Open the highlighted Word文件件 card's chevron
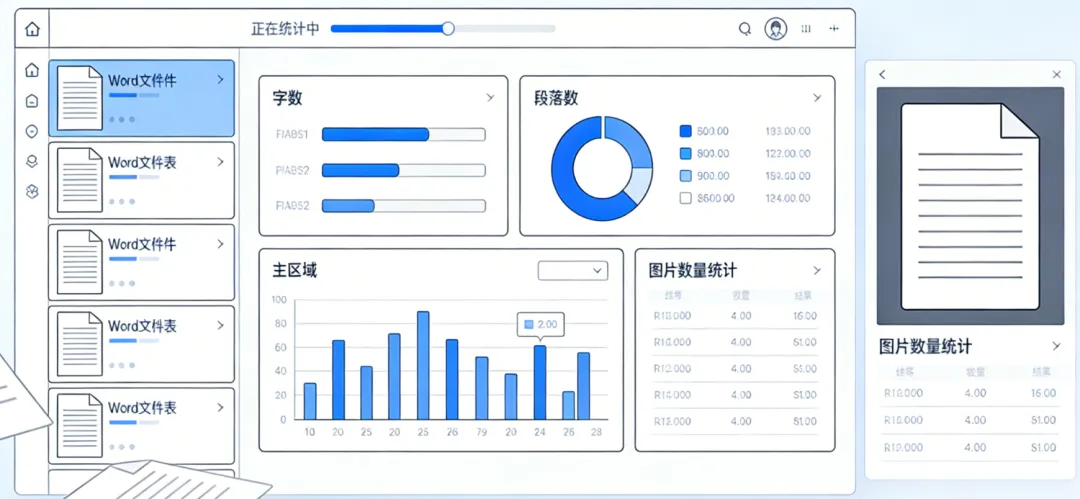1080x499 pixels. [220, 80]
